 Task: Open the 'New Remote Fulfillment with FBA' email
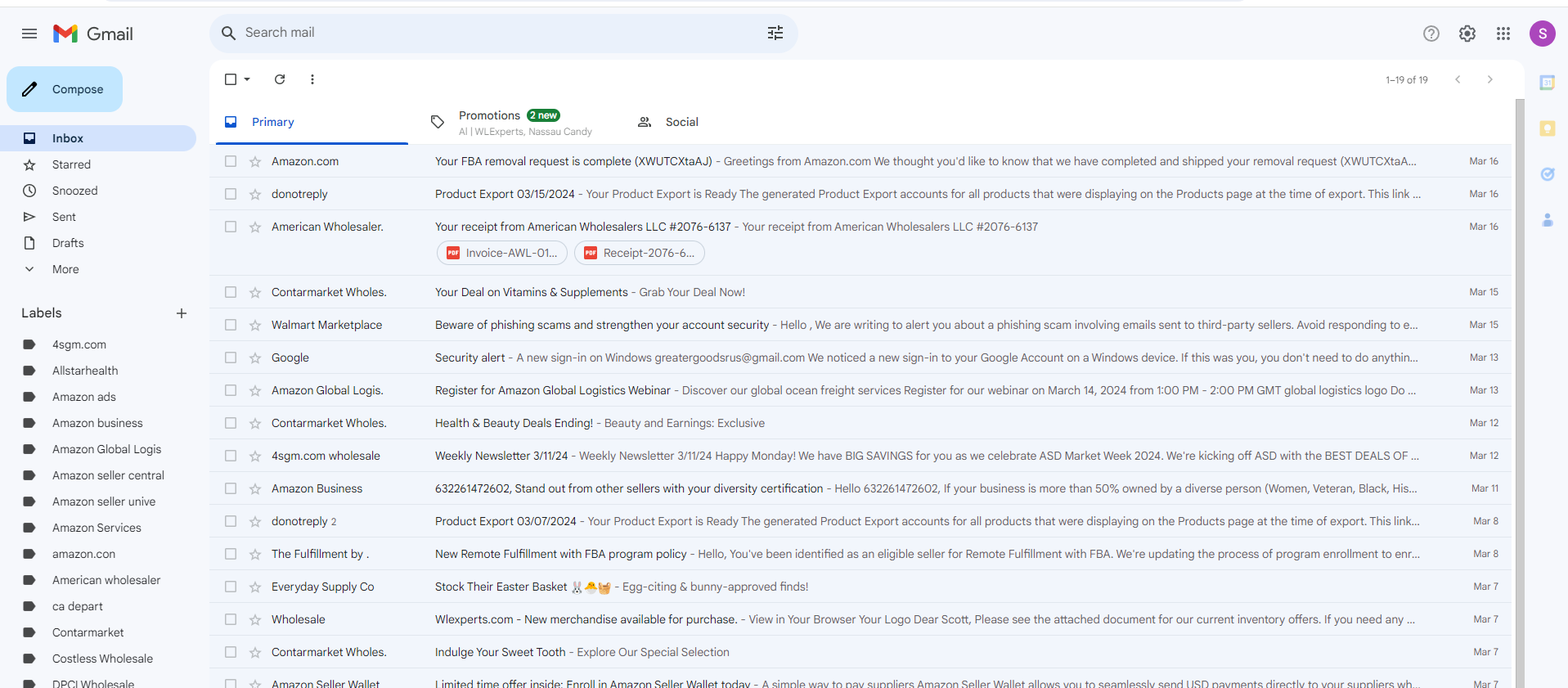point(860,554)
